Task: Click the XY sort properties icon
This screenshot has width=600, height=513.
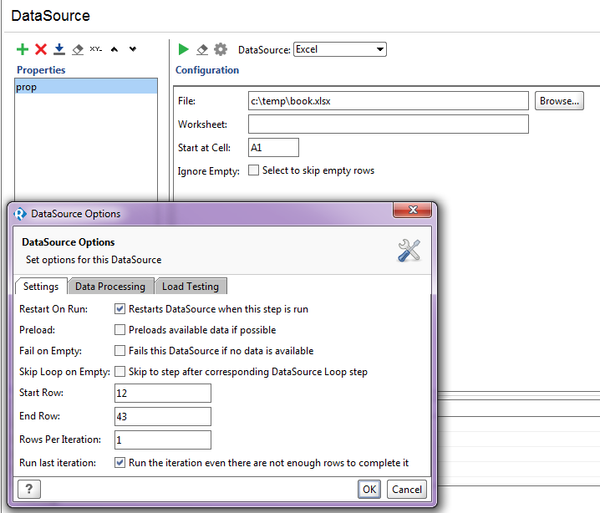Action: [x=96, y=49]
